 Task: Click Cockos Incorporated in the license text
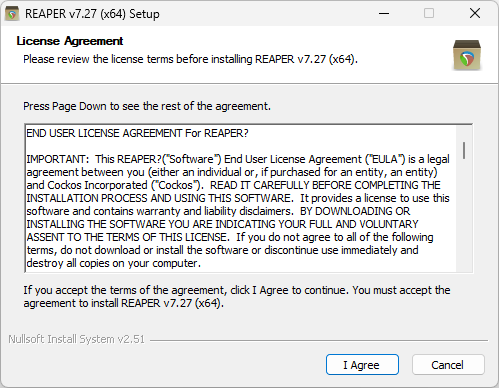(98, 185)
